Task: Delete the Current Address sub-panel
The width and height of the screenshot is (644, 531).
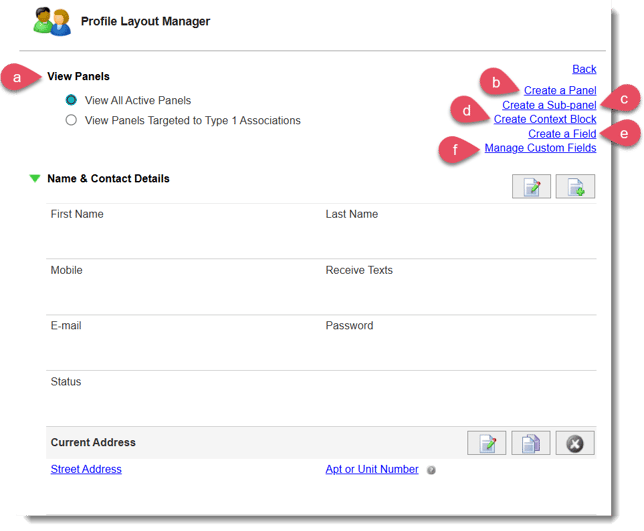Action: tap(575, 443)
